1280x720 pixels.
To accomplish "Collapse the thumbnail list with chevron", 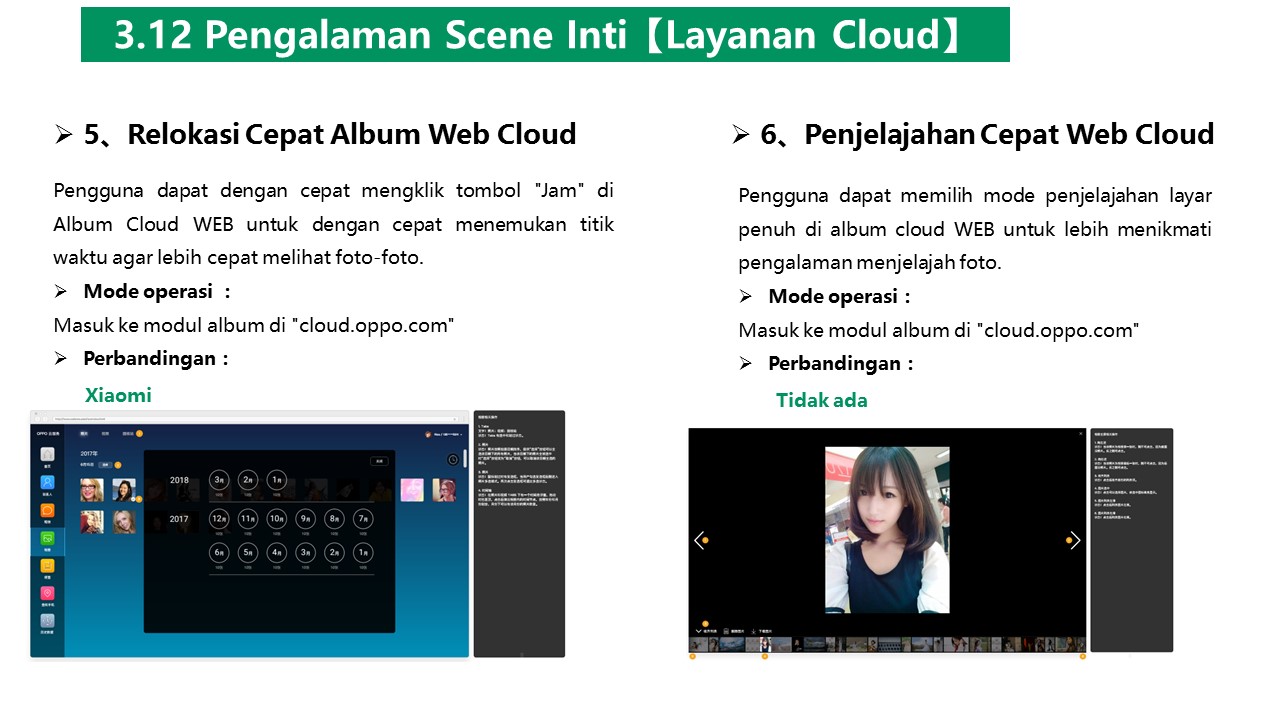I will (698, 632).
